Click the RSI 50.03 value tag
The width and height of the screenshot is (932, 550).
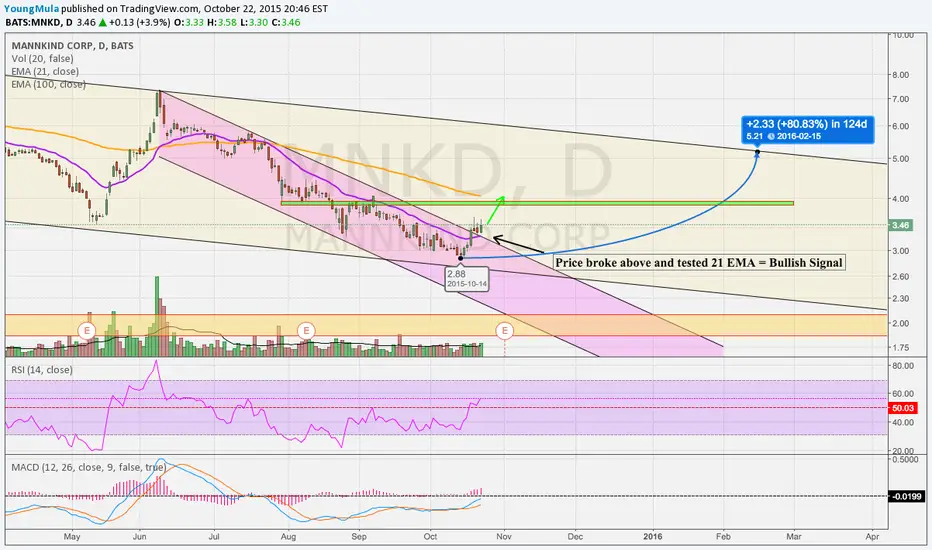902,408
